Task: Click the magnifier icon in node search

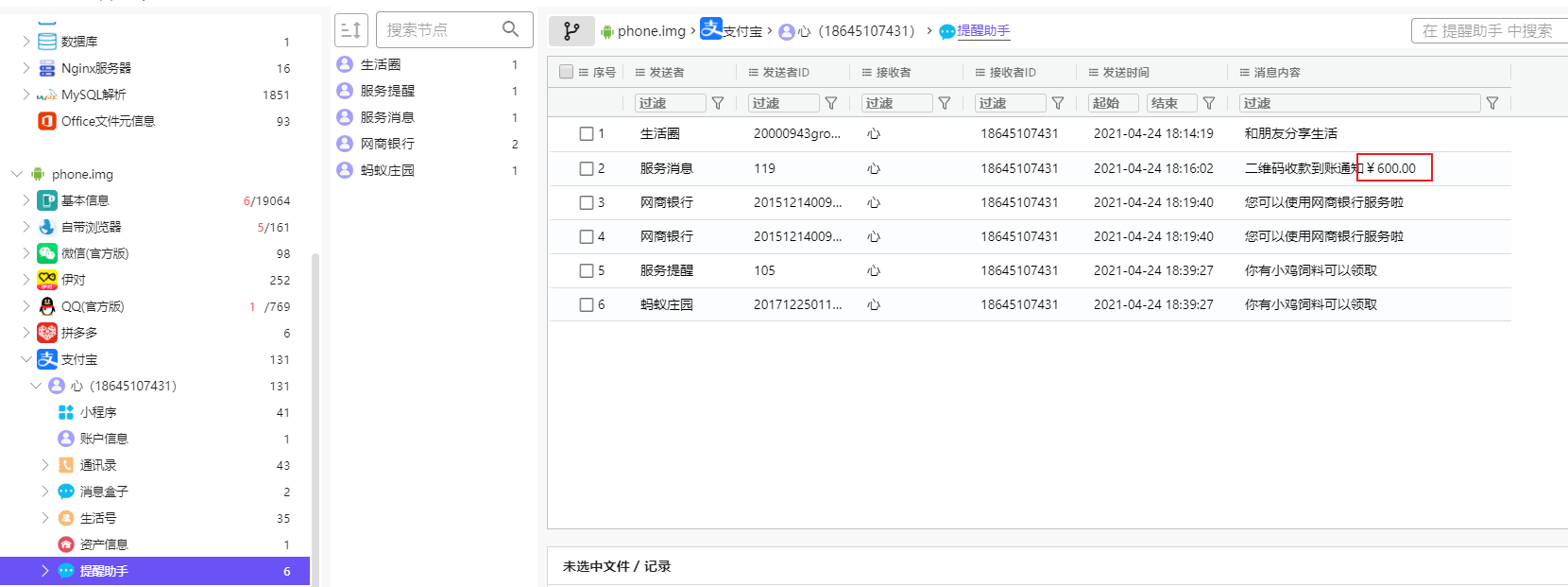Action: (x=511, y=29)
